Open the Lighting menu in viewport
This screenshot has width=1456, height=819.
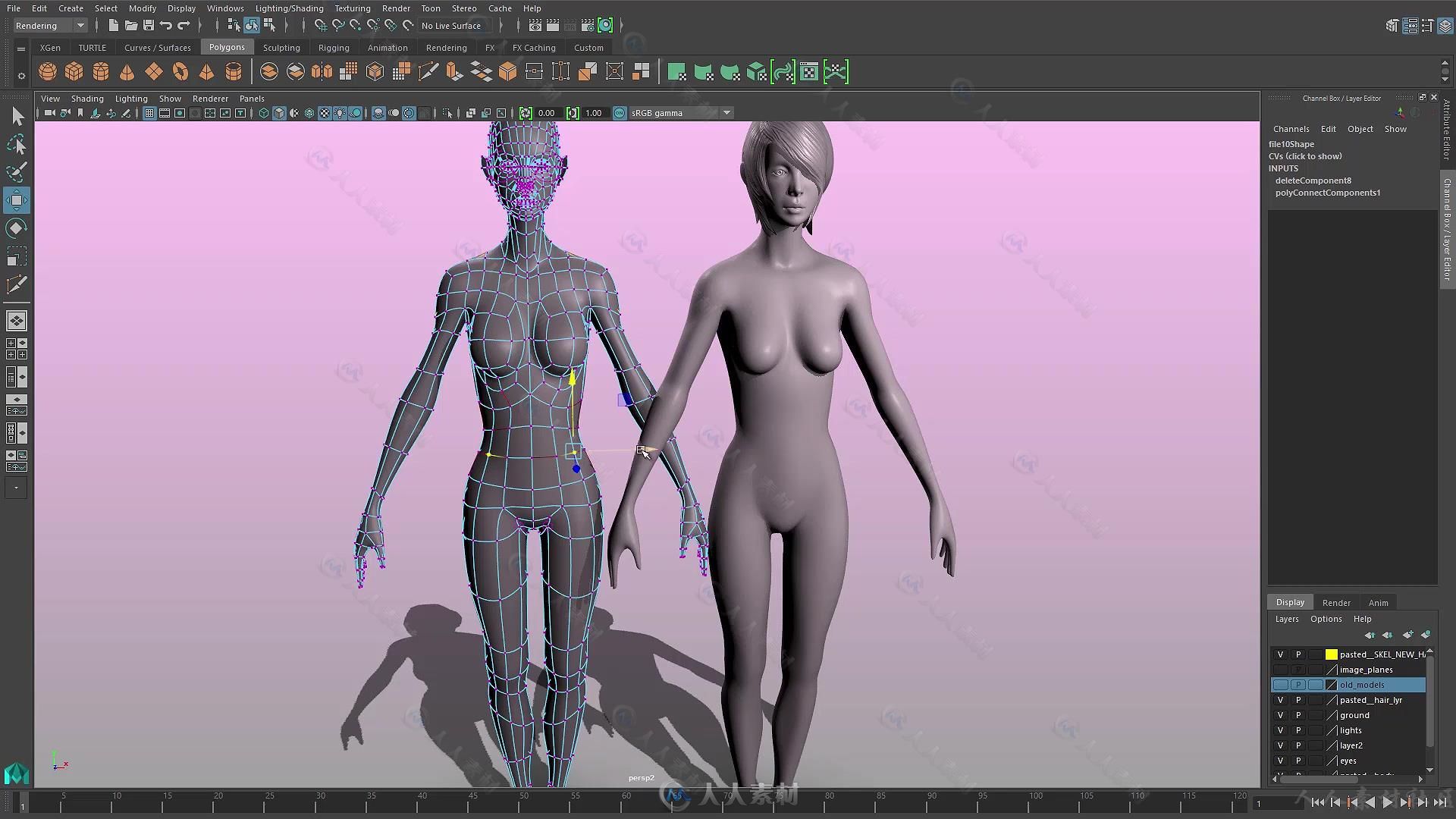130,97
